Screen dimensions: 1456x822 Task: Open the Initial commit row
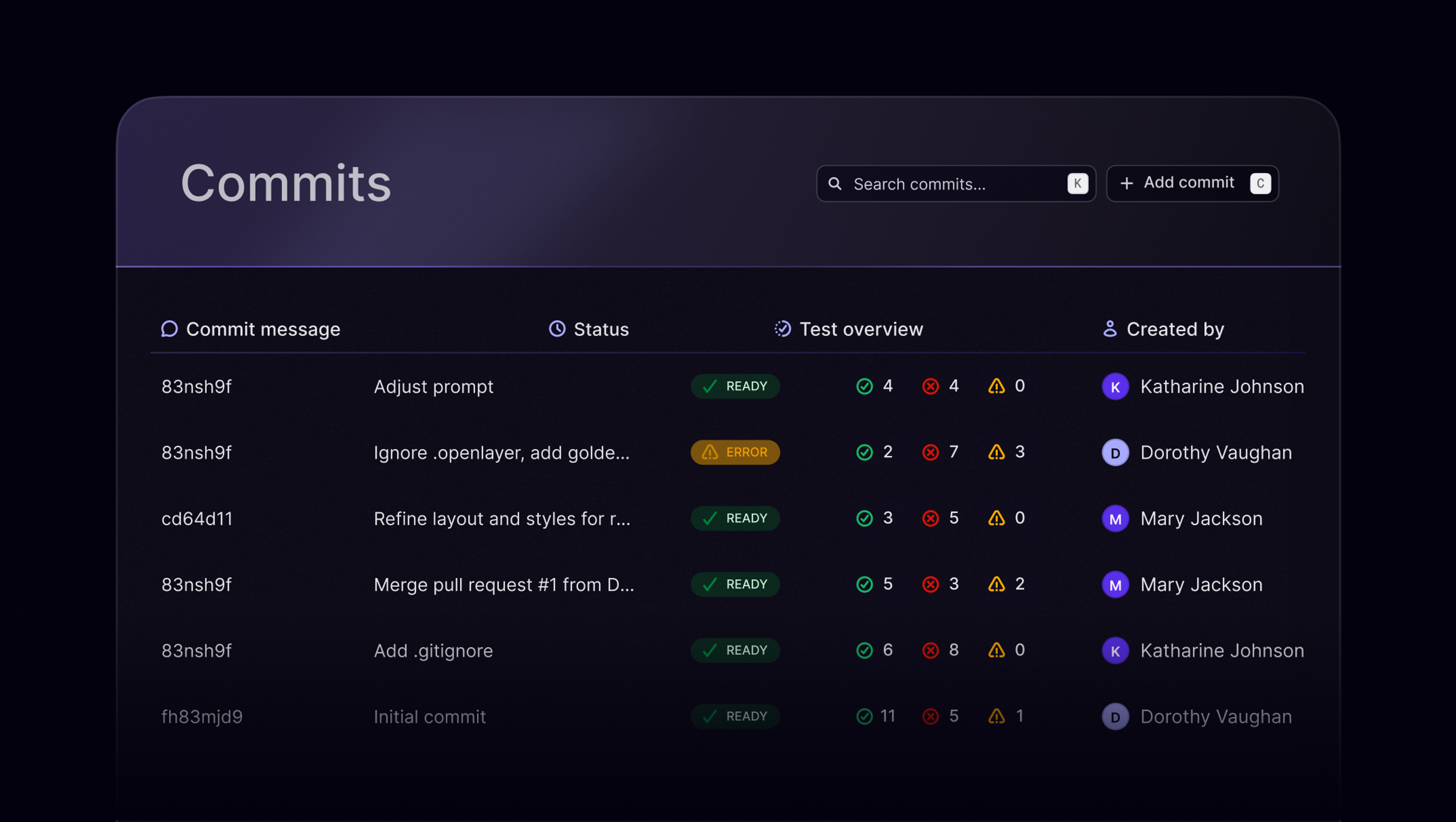430,717
